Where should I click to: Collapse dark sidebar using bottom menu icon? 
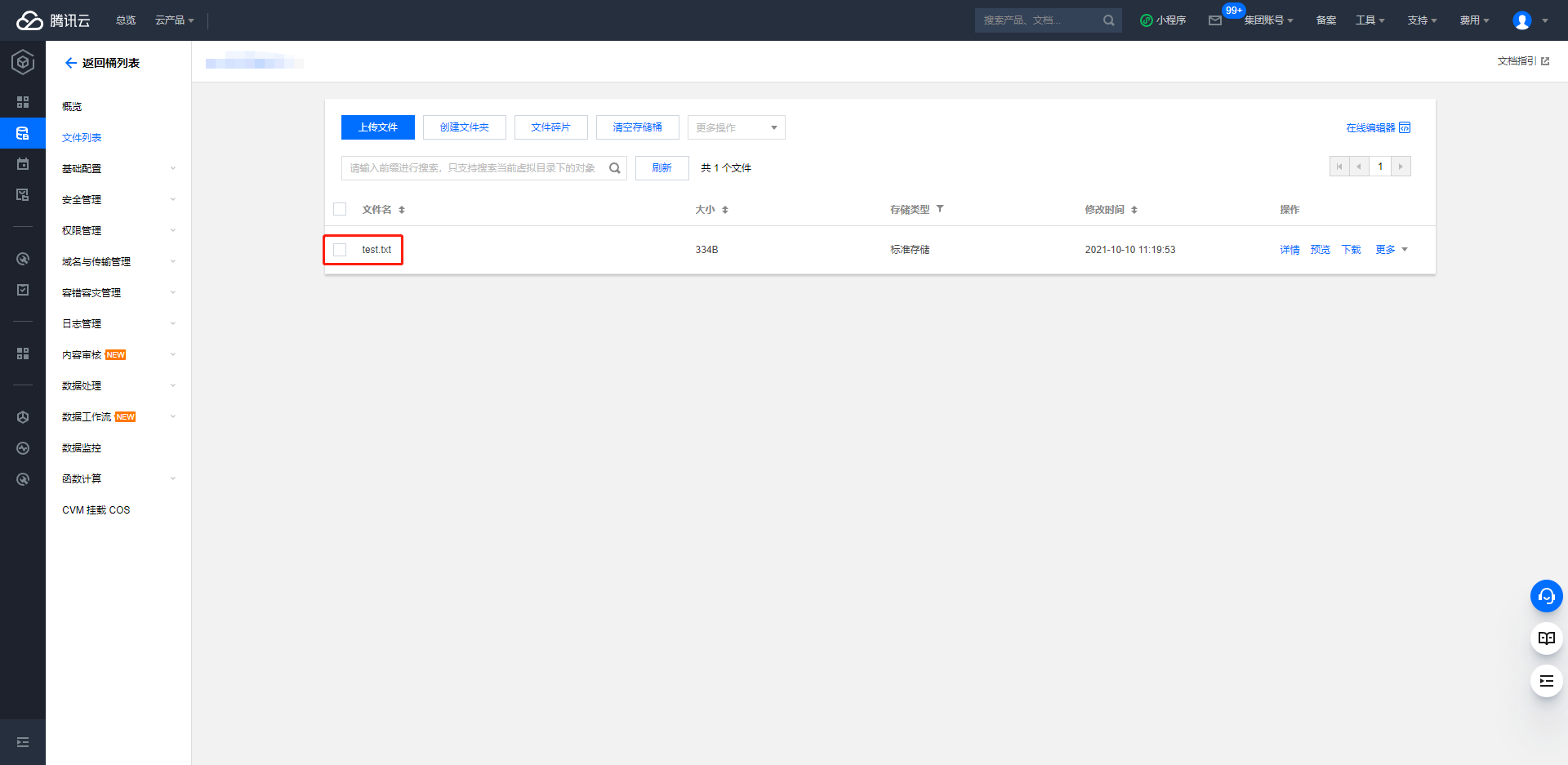(x=23, y=742)
